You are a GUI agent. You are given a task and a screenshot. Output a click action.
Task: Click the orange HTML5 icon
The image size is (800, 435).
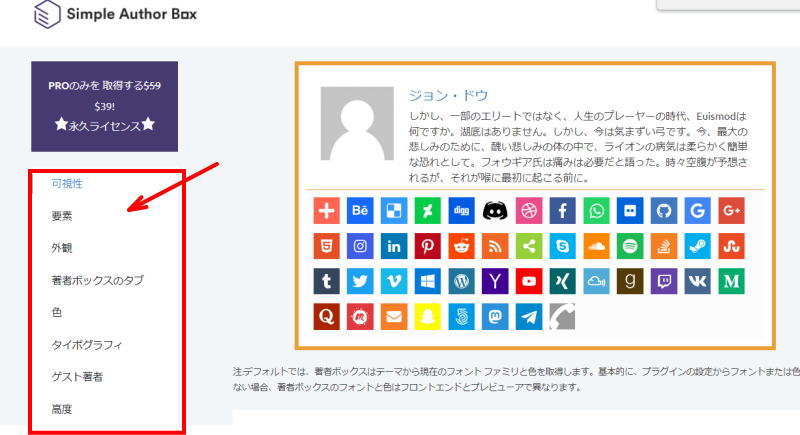click(327, 246)
